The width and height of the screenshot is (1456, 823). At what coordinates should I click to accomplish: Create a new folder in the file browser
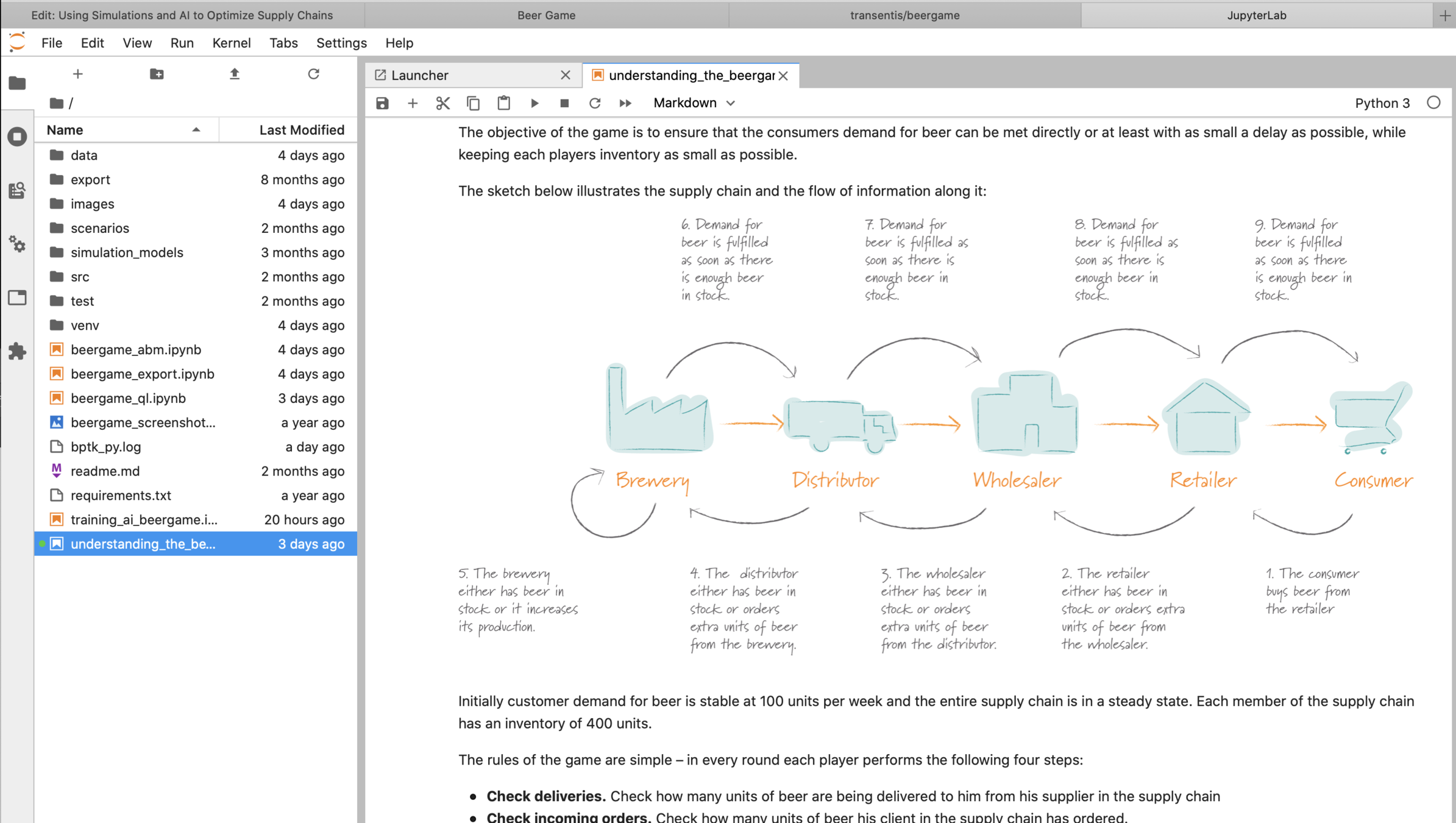point(157,74)
